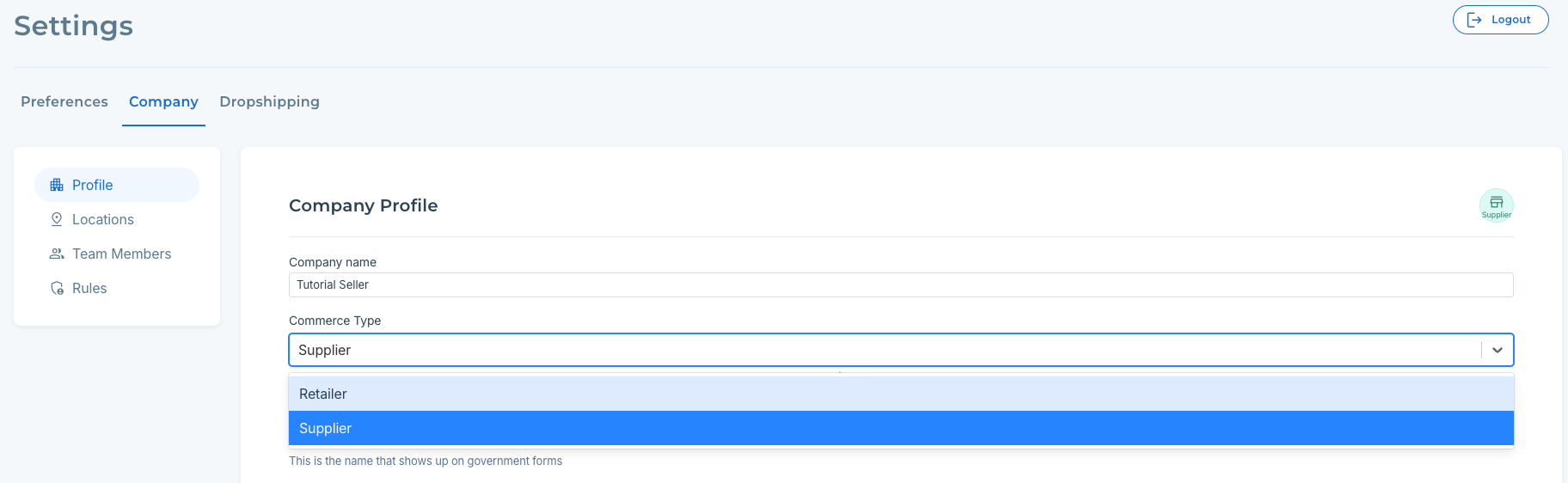The image size is (1568, 483).
Task: Open the Locations sidebar label
Action: tap(103, 219)
